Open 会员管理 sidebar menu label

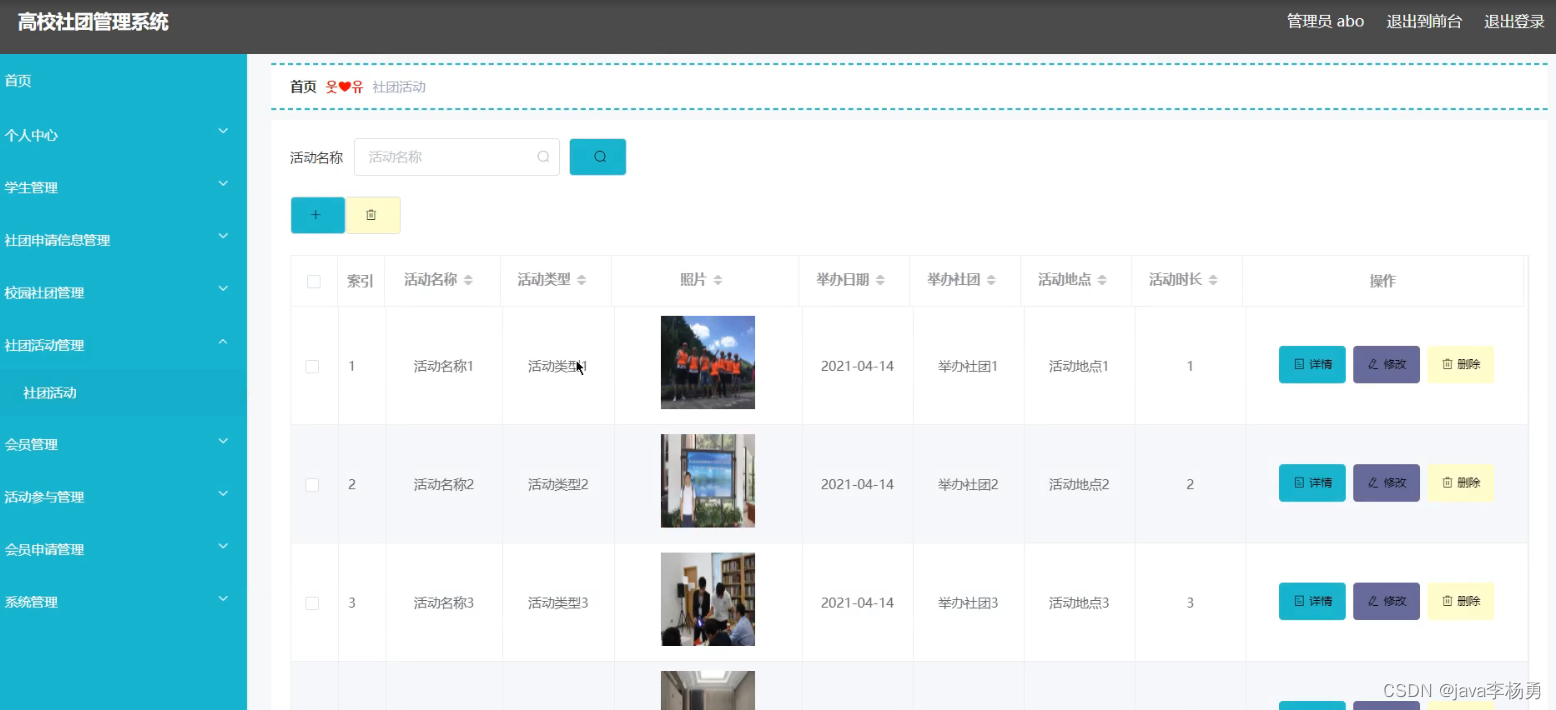pos(31,445)
